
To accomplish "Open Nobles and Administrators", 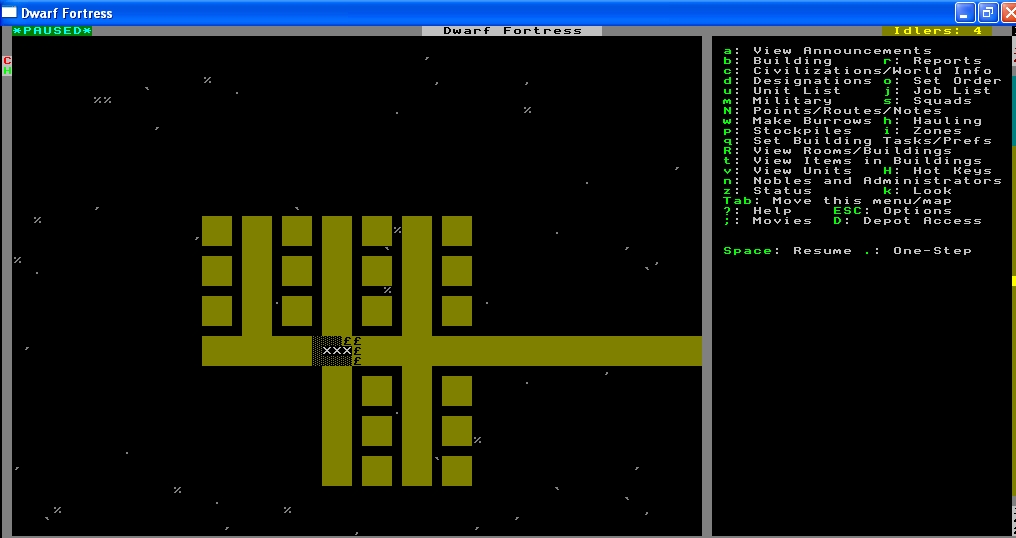I will coord(862,181).
